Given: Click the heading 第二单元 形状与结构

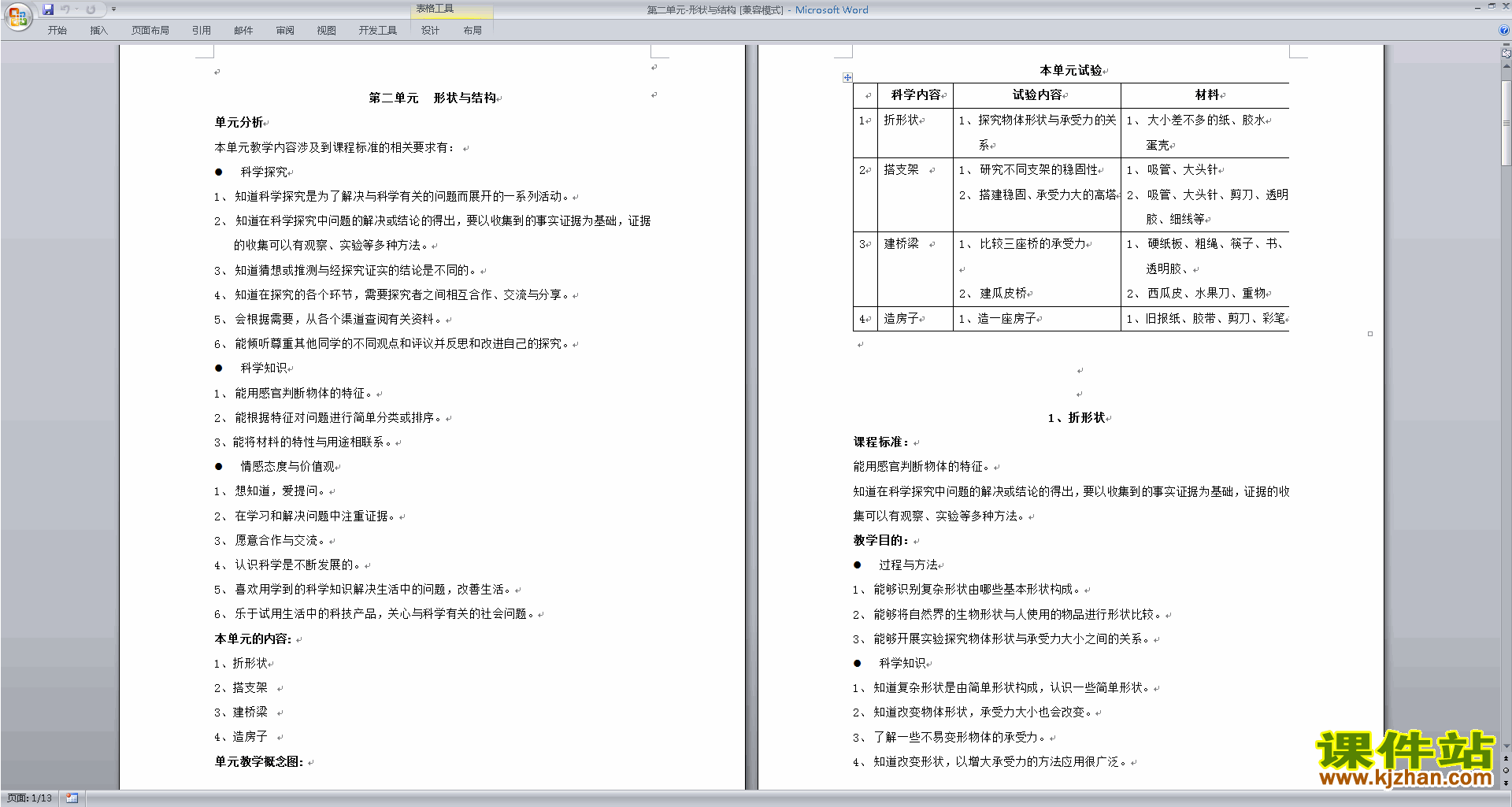Looking at the screenshot, I should [432, 98].
